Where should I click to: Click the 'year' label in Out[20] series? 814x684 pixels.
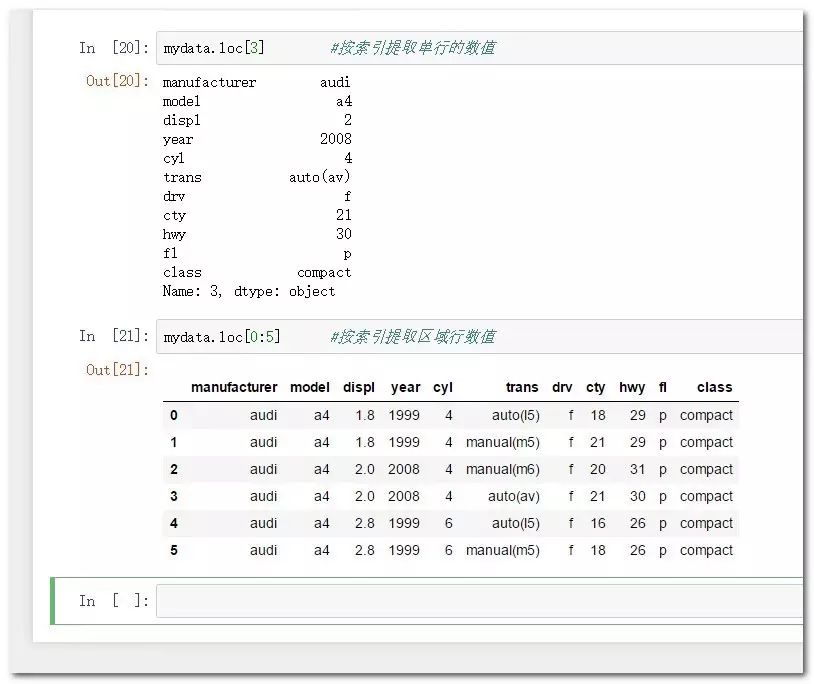pos(178,140)
